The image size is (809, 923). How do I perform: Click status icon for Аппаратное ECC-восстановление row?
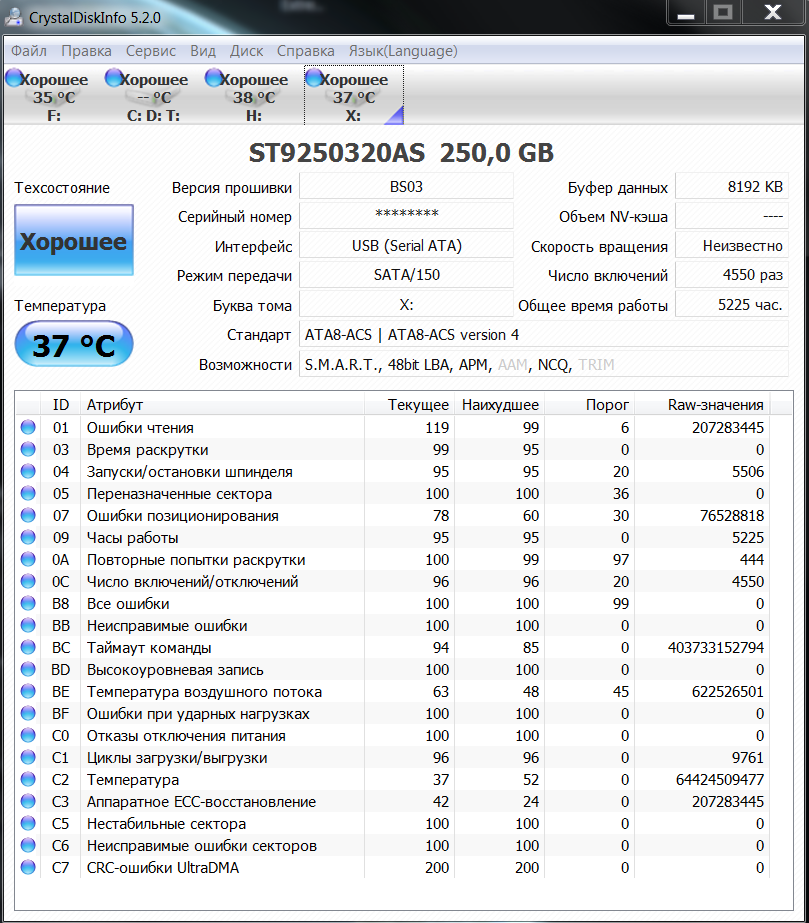pos(28,801)
